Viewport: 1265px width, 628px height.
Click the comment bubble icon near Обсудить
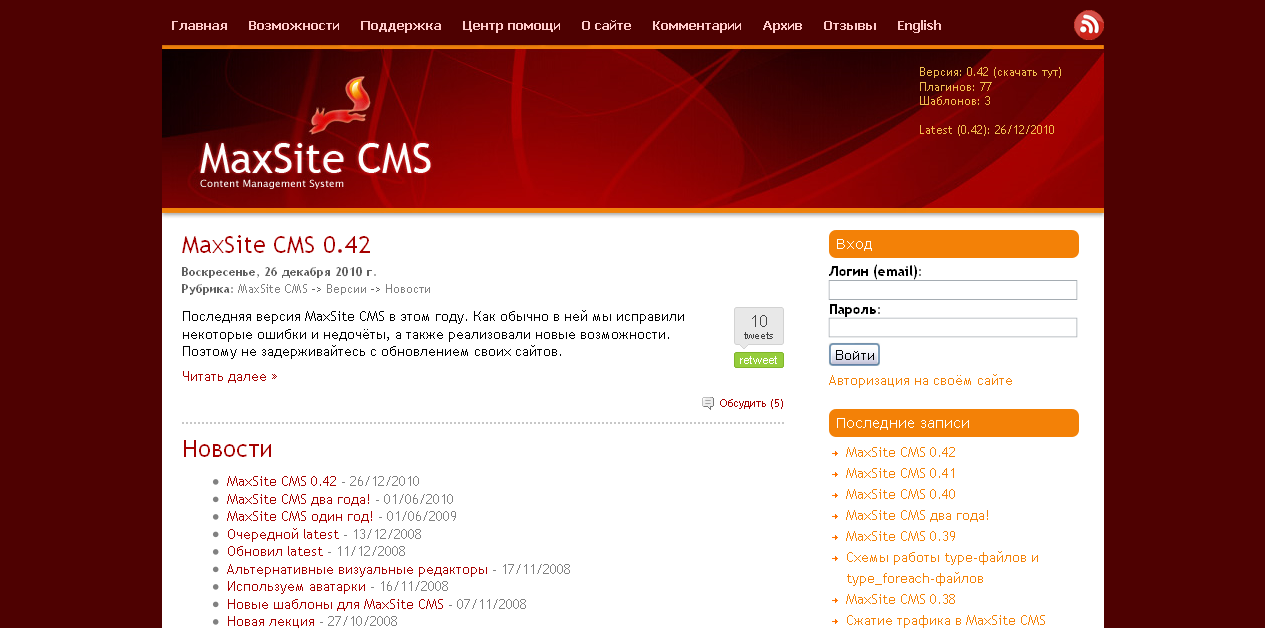pos(708,403)
